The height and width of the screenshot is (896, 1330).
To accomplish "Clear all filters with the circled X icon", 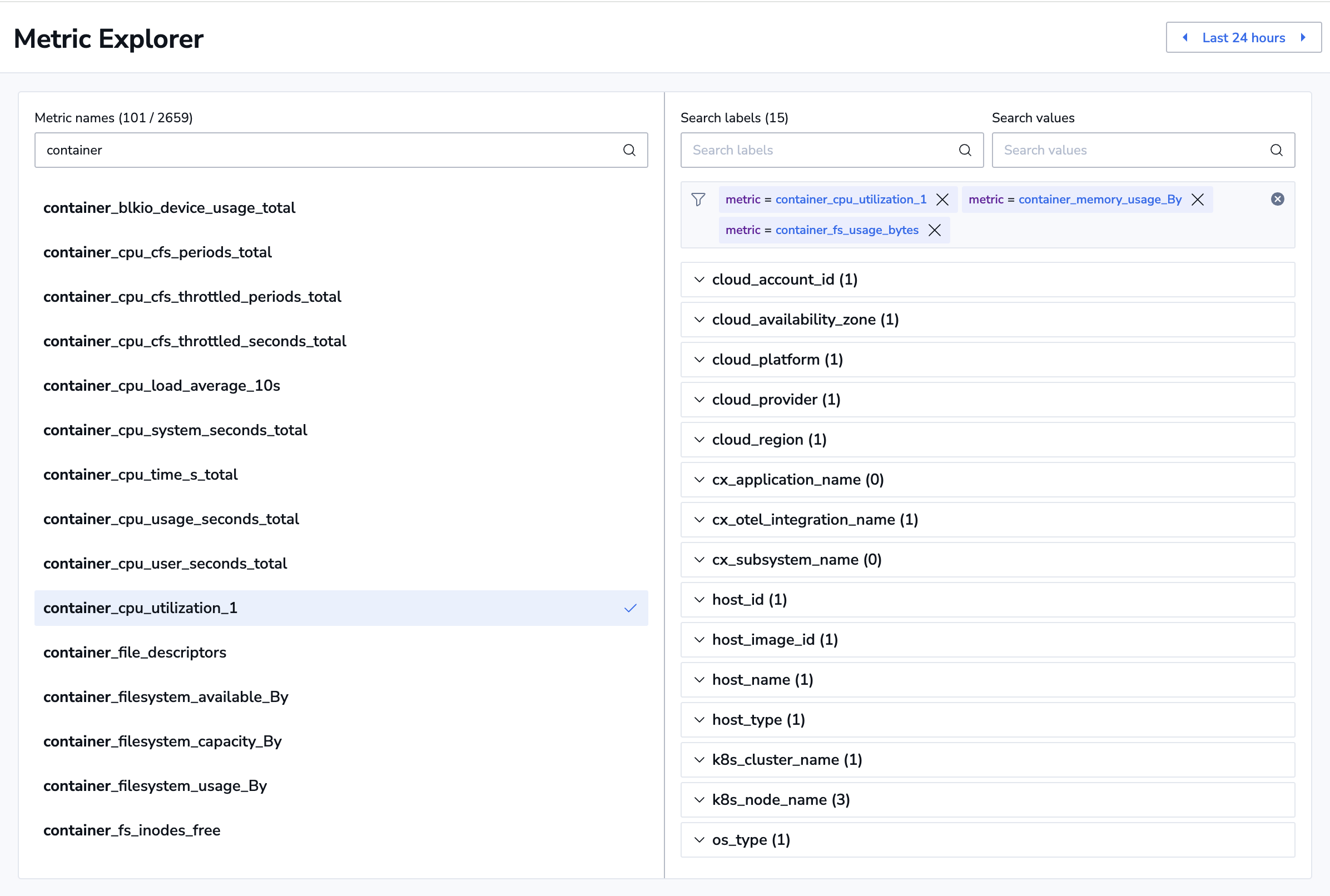I will [1277, 199].
